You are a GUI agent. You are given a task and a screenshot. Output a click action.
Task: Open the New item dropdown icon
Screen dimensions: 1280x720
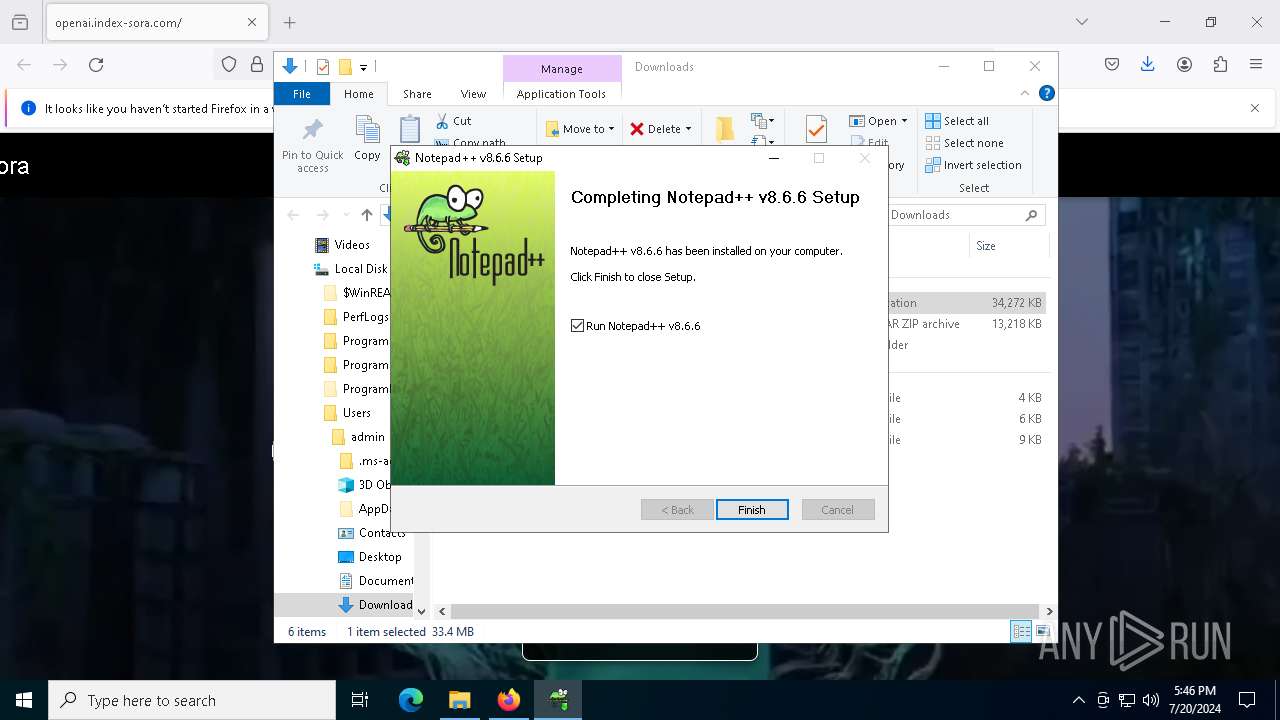(762, 121)
